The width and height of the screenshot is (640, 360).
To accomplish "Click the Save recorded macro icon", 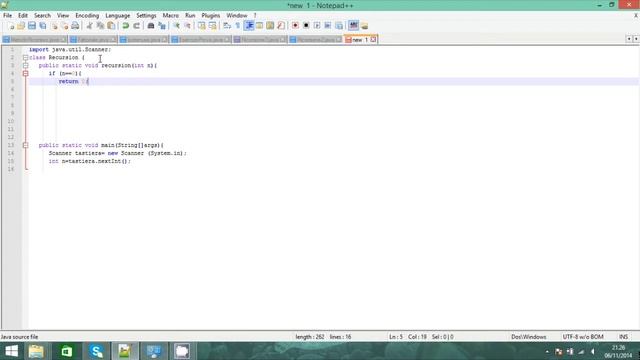I will (339, 26).
